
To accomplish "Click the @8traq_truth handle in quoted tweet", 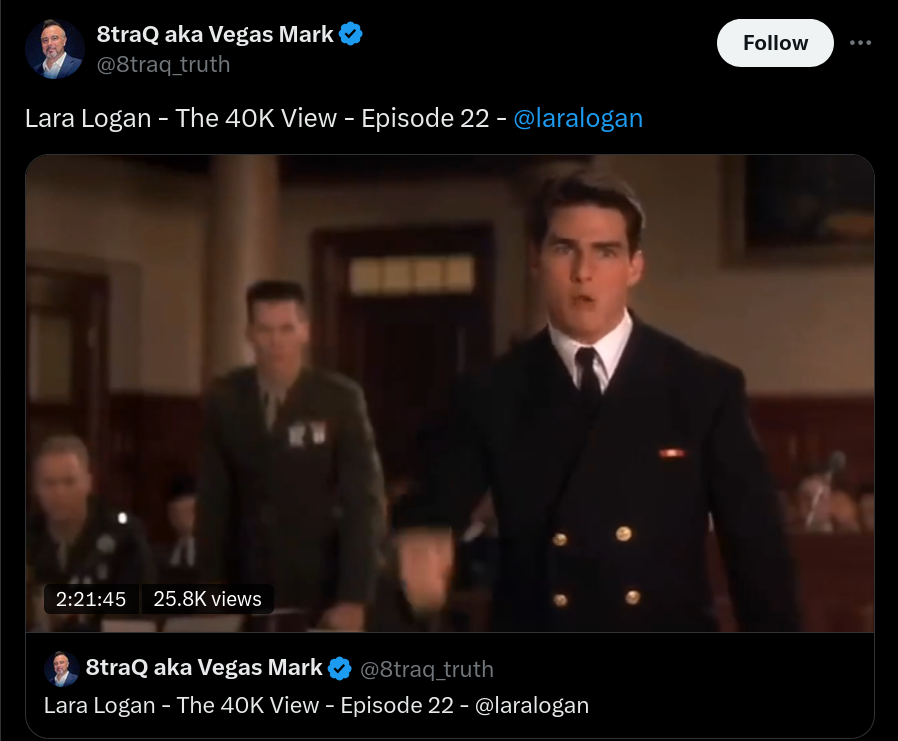I will (x=427, y=669).
